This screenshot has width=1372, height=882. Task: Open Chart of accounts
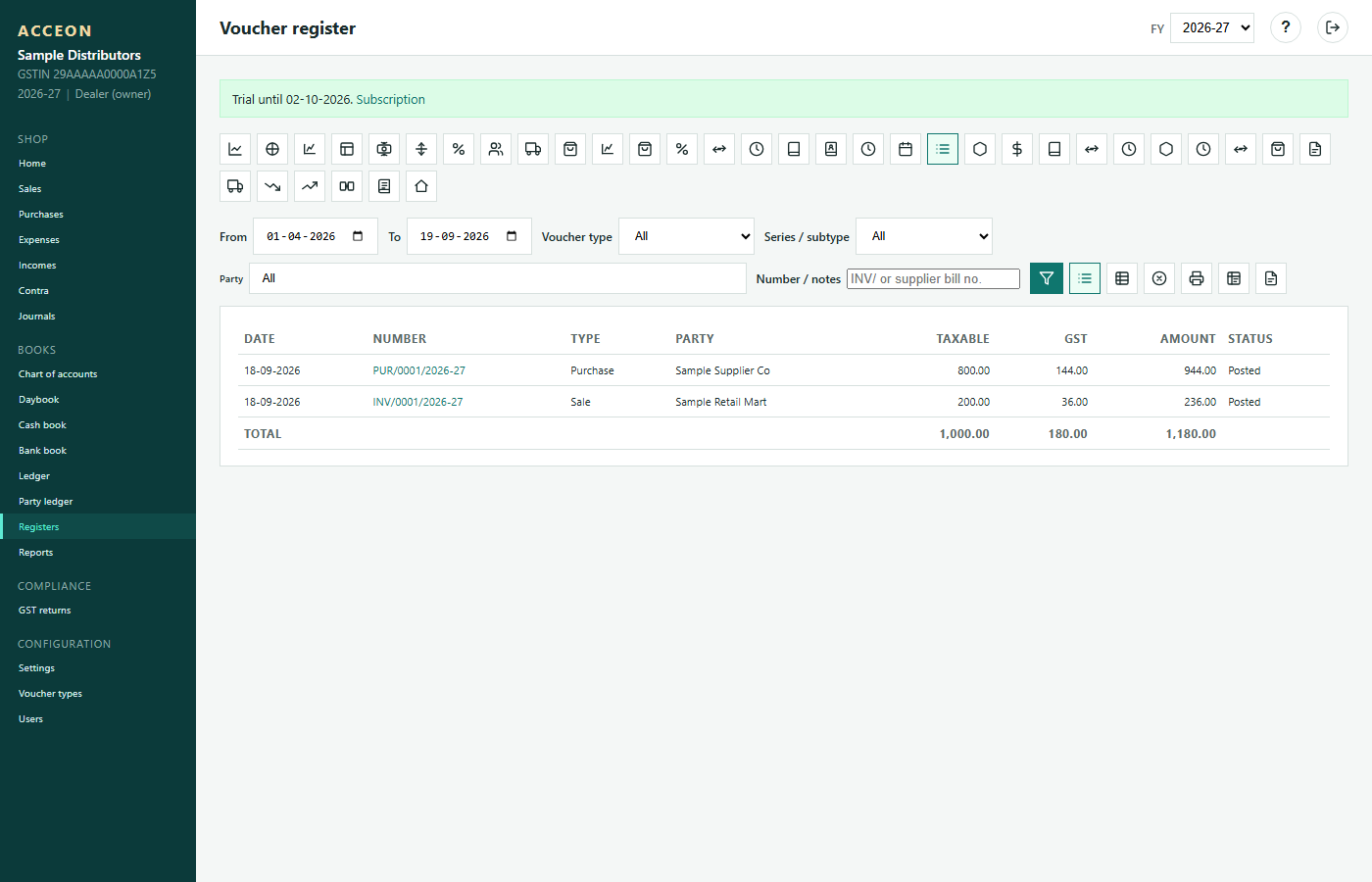point(98,374)
